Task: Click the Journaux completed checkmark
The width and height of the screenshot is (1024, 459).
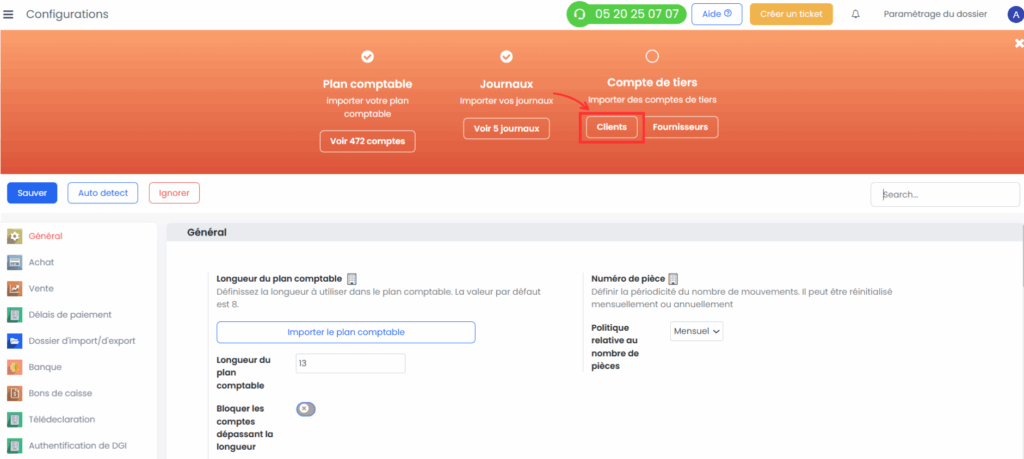Action: [x=506, y=57]
